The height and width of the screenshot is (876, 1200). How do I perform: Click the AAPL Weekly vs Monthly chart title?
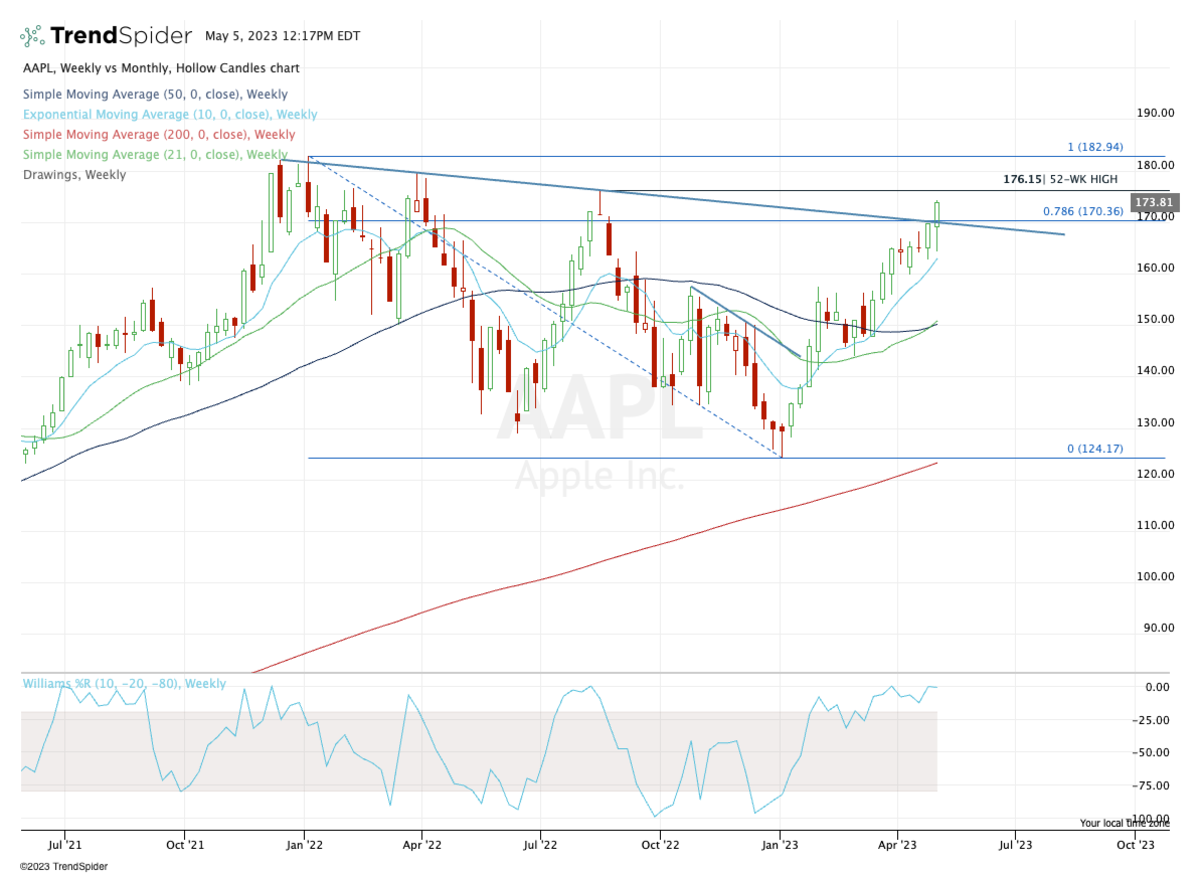(160, 69)
